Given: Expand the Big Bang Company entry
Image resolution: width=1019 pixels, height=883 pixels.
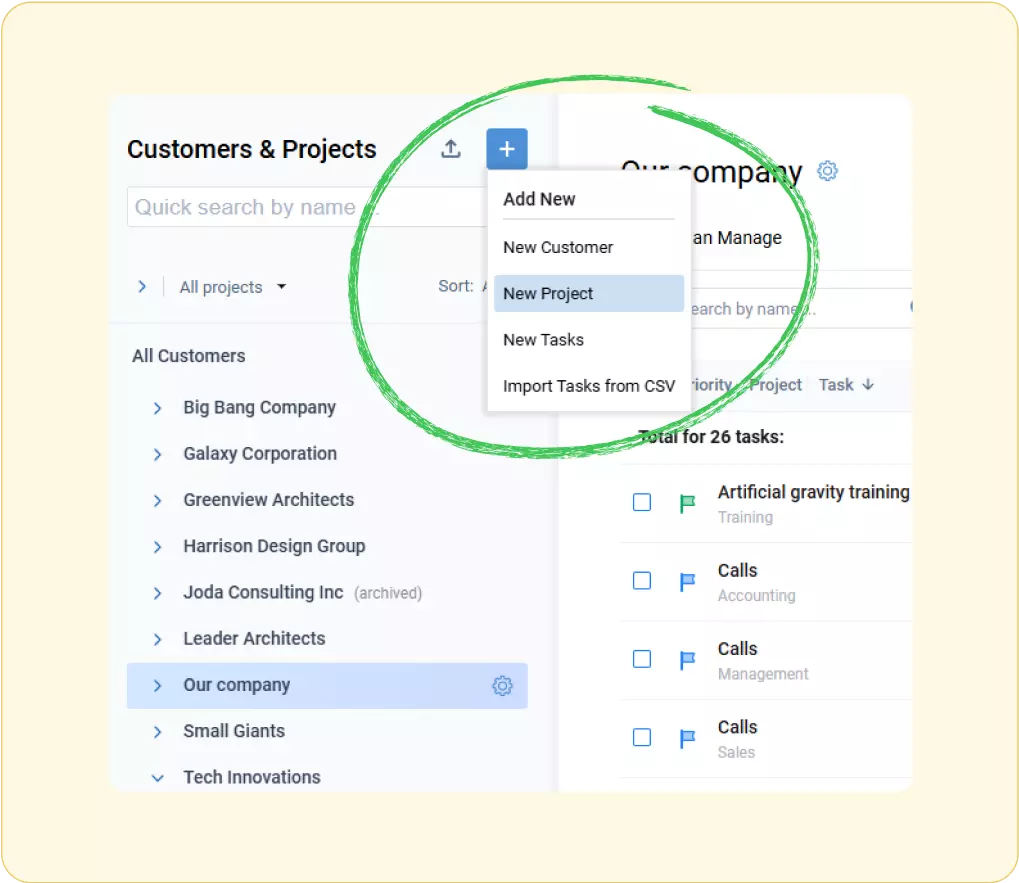Looking at the screenshot, I should [x=157, y=408].
